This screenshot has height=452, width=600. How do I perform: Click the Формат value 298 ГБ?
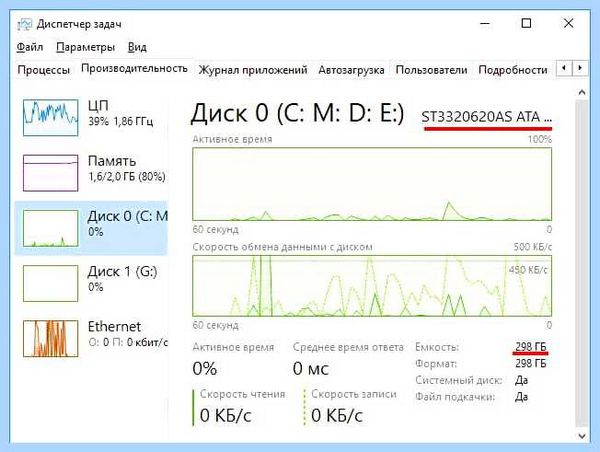tap(530, 363)
